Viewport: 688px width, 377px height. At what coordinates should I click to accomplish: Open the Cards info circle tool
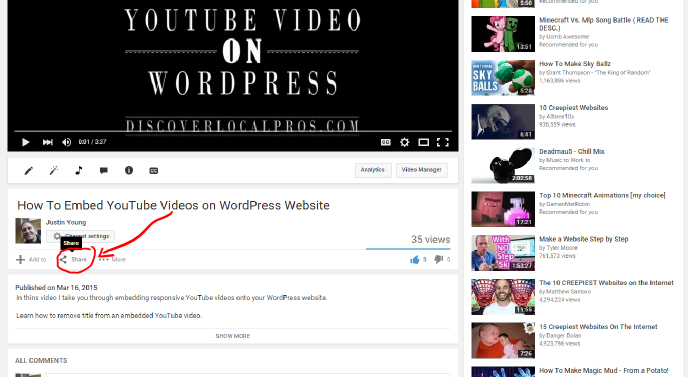pyautogui.click(x=129, y=170)
